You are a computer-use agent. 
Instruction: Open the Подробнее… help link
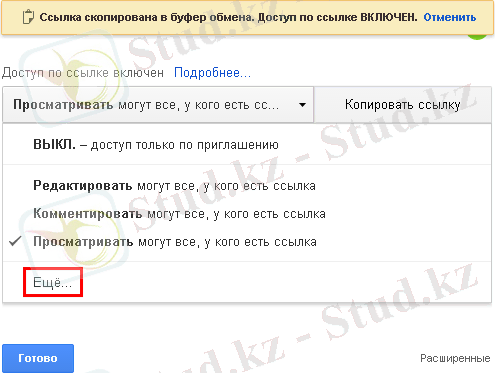tap(212, 72)
